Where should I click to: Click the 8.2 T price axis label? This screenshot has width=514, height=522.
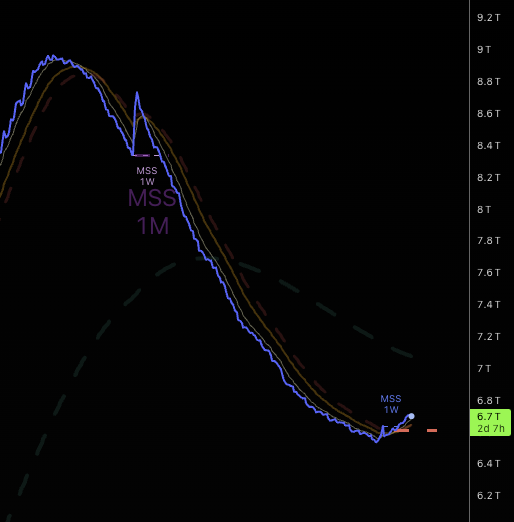489,178
